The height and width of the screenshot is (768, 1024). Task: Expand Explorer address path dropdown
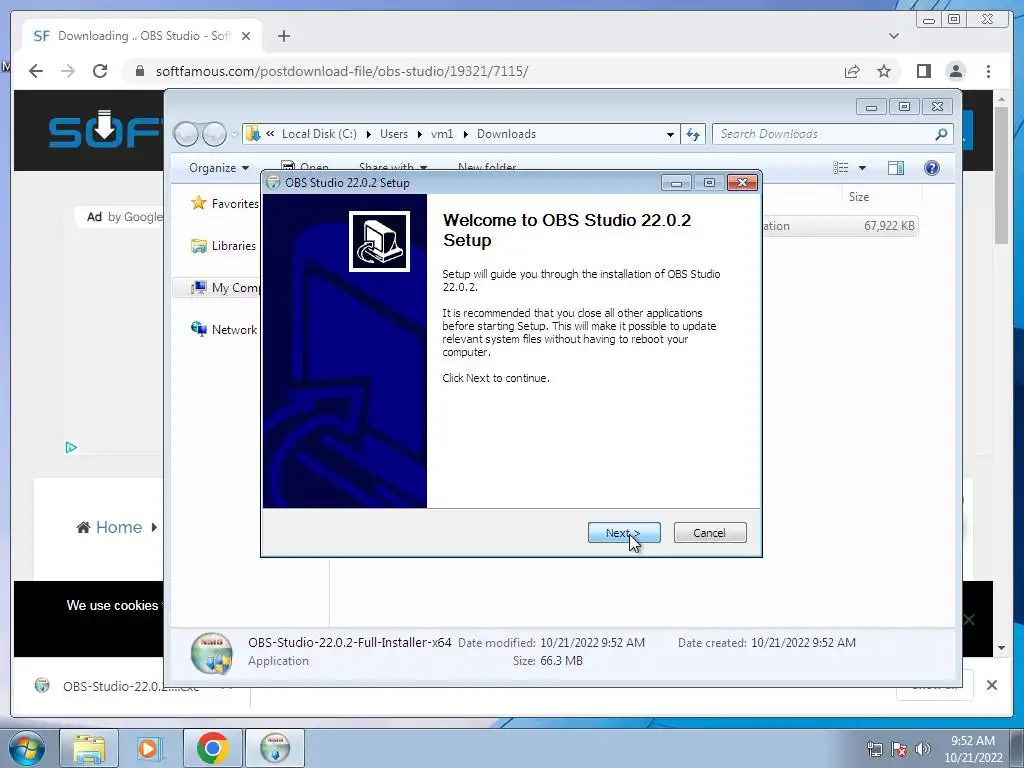(670, 134)
